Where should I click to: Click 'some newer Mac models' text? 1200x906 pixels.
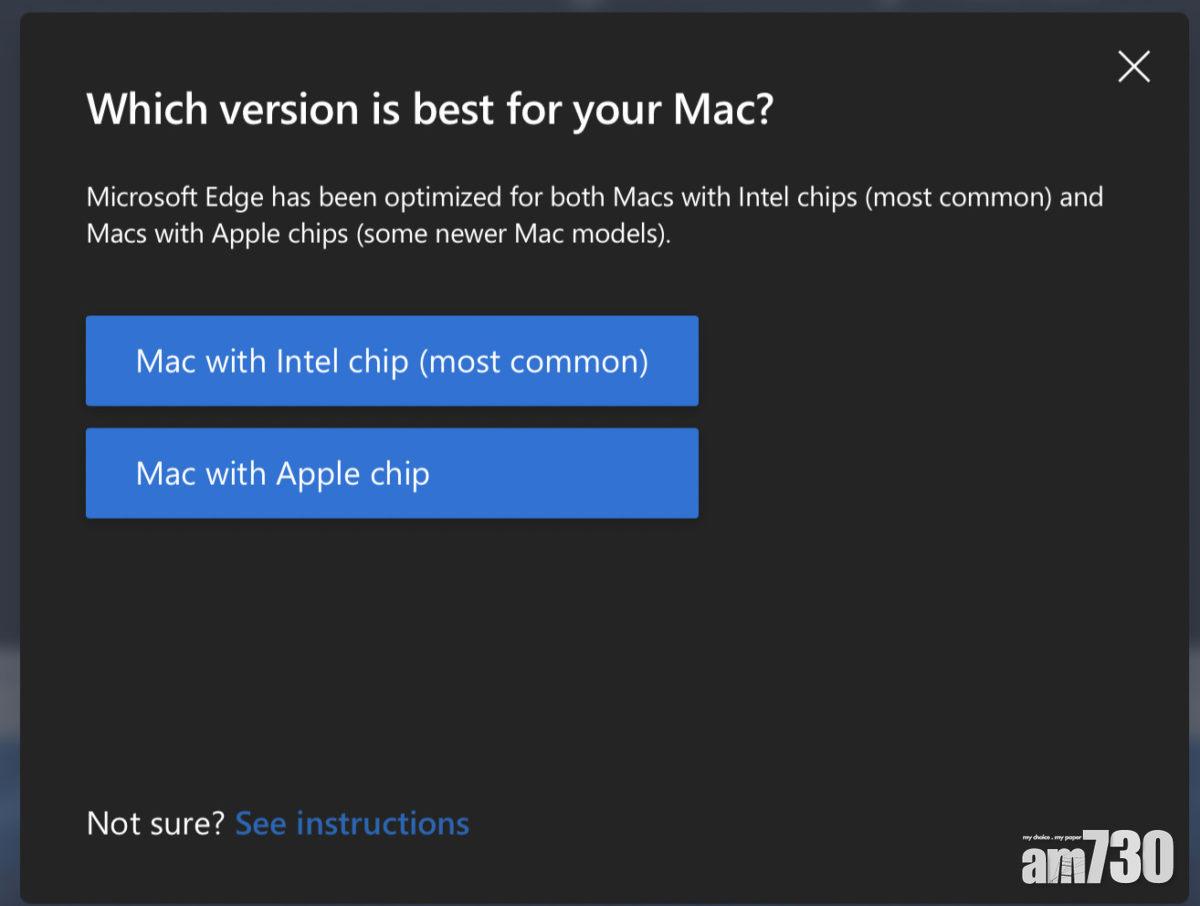(x=512, y=233)
